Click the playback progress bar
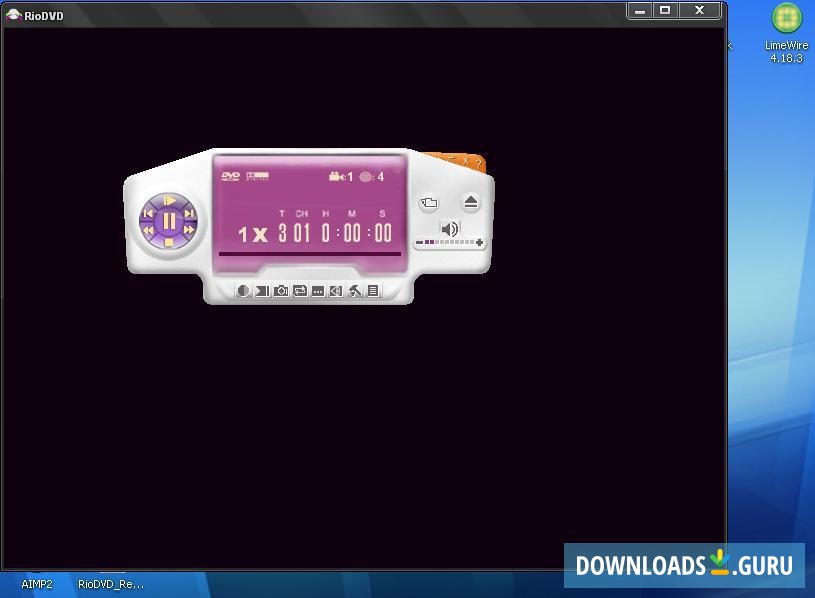 pyautogui.click(x=309, y=255)
